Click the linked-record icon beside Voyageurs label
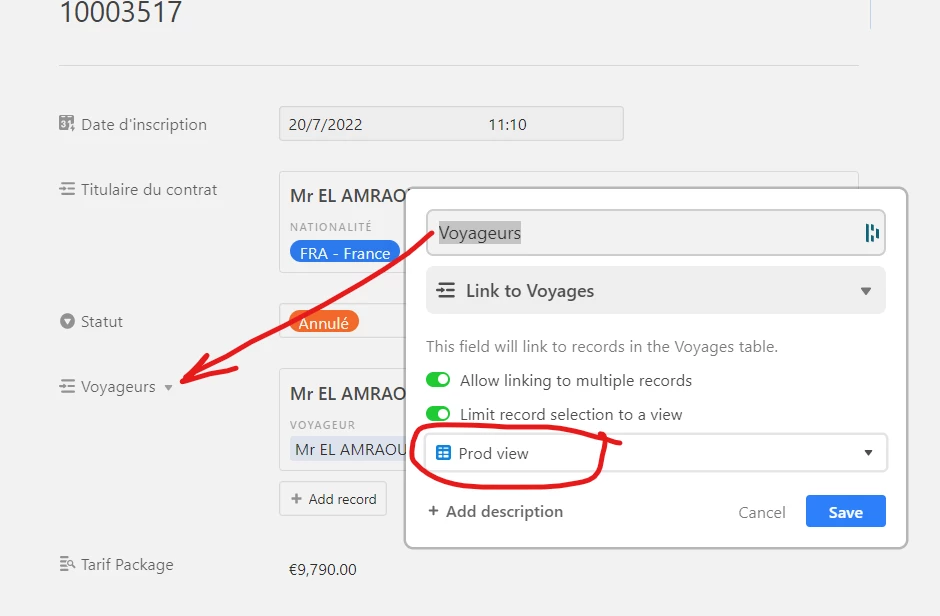The height and width of the screenshot is (616, 940). (67, 386)
